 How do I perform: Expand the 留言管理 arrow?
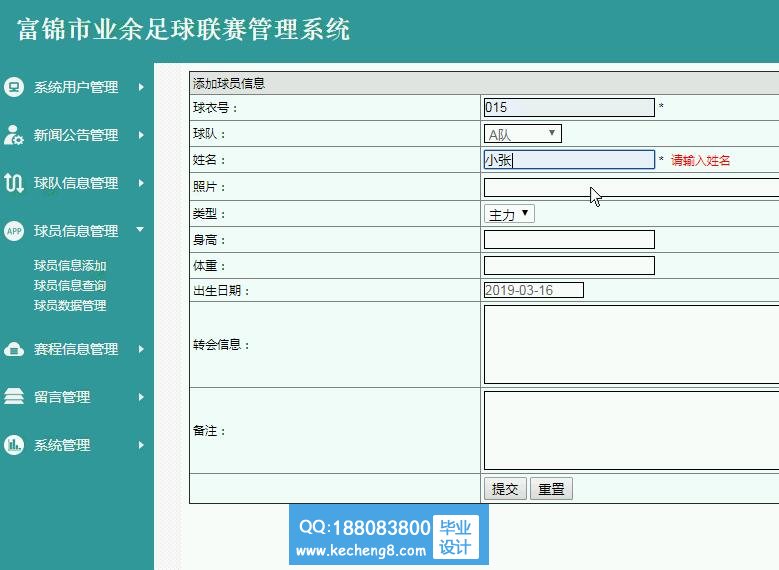(141, 397)
